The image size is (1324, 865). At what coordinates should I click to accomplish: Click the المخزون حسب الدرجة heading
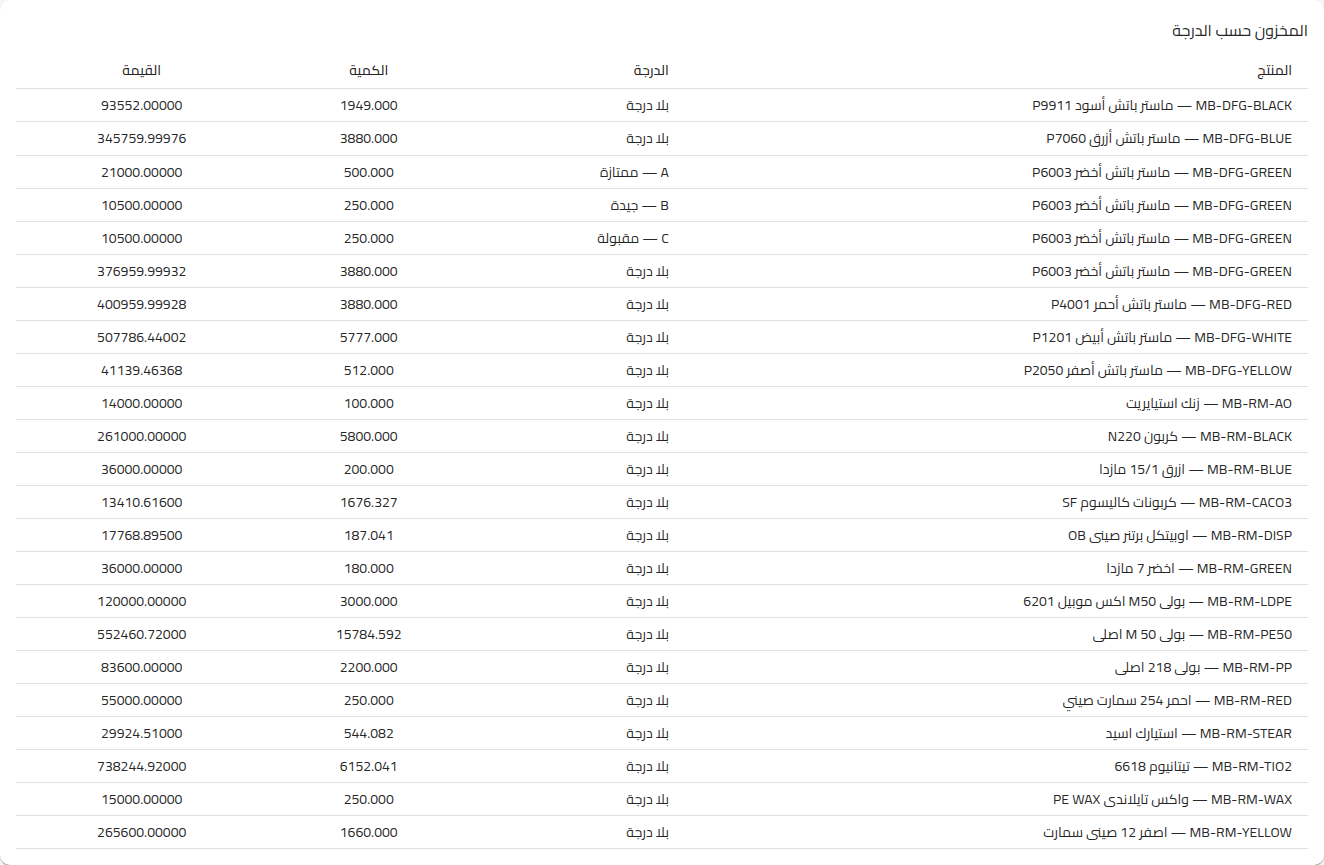(x=1240, y=31)
